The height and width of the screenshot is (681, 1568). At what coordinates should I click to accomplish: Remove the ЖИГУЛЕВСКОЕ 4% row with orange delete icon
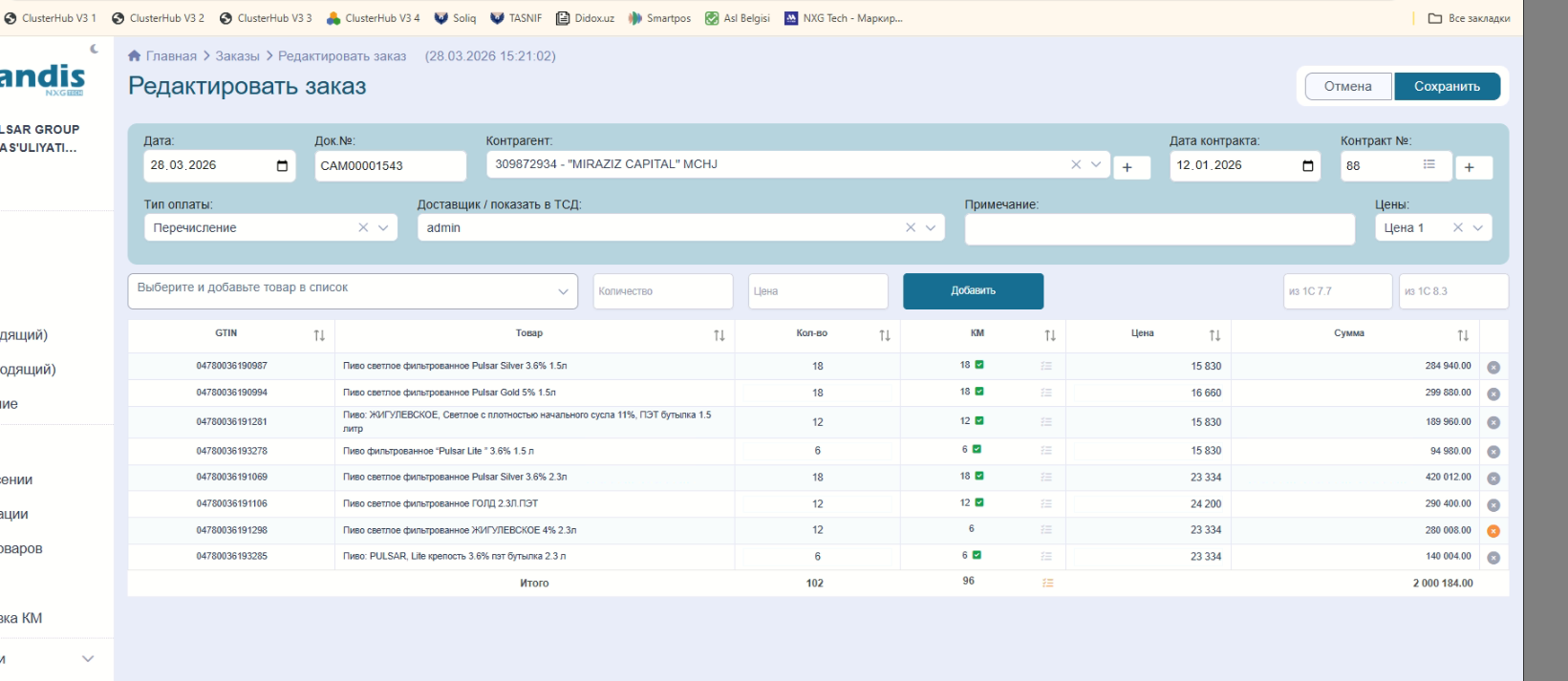(1493, 531)
